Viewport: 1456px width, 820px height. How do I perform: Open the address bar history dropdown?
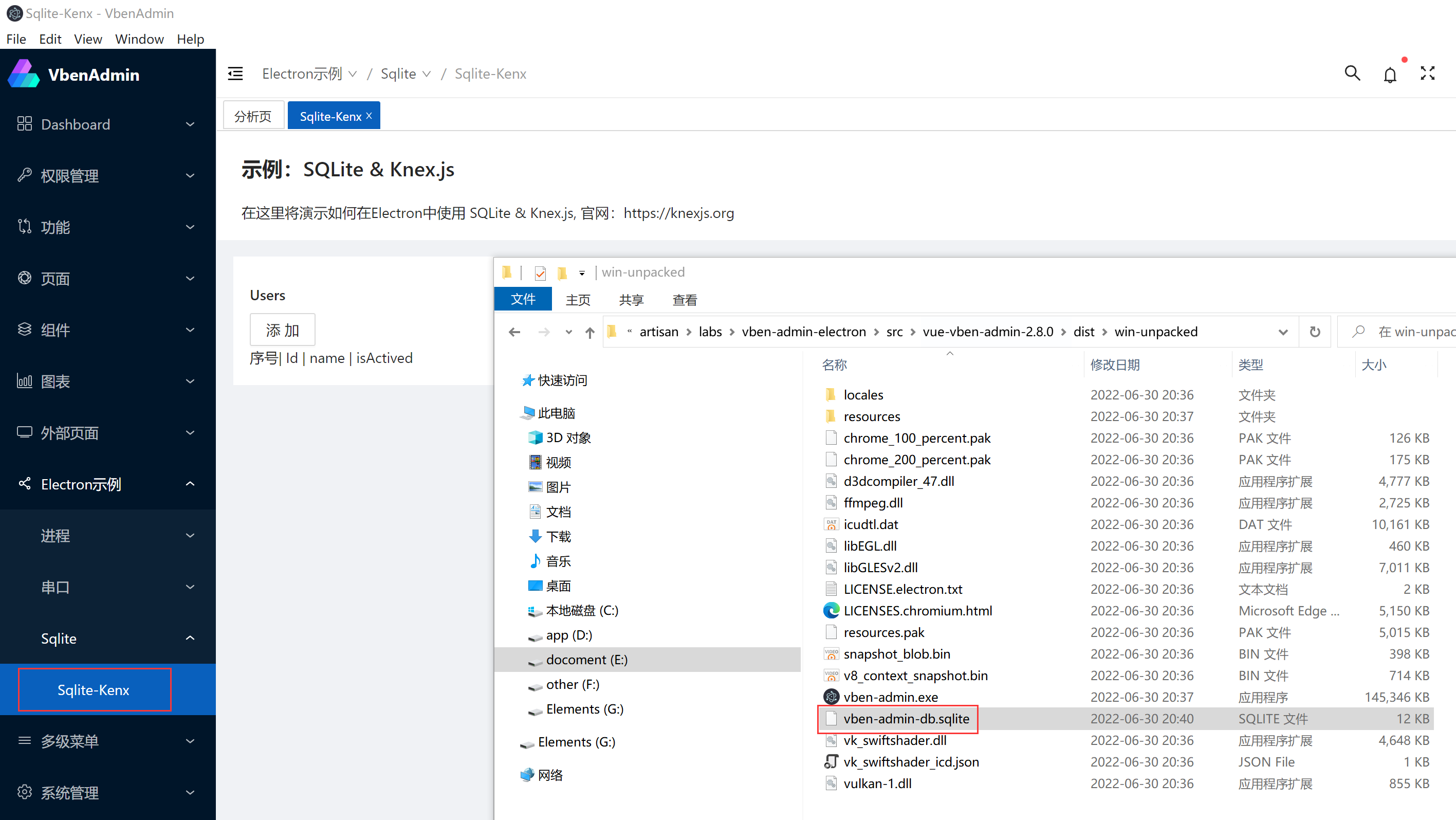[1282, 332]
